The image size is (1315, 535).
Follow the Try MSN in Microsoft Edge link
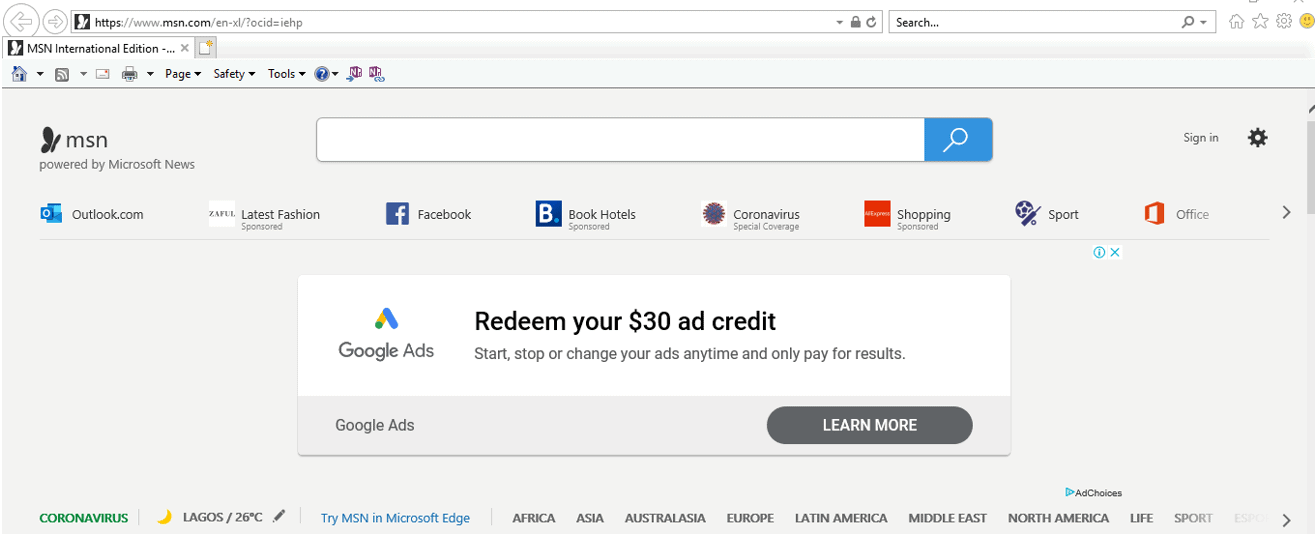[395, 518]
